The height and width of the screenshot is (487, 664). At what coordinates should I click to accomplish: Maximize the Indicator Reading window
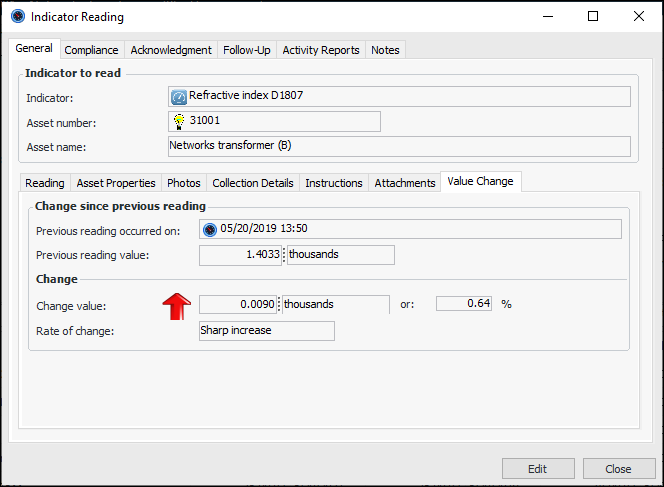point(593,16)
